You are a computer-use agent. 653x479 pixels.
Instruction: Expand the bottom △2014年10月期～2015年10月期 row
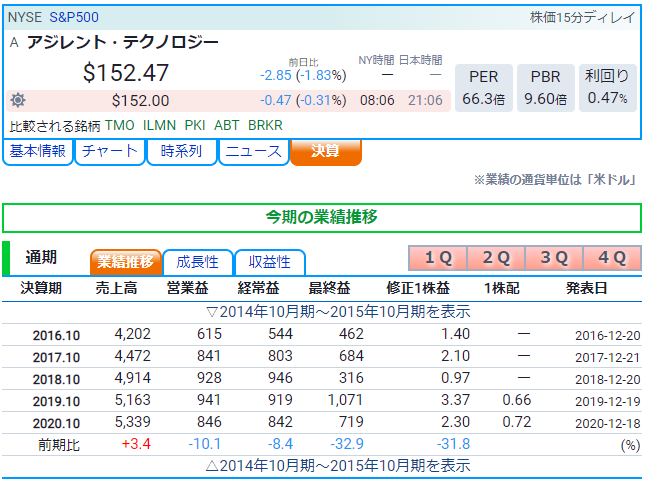[338, 466]
